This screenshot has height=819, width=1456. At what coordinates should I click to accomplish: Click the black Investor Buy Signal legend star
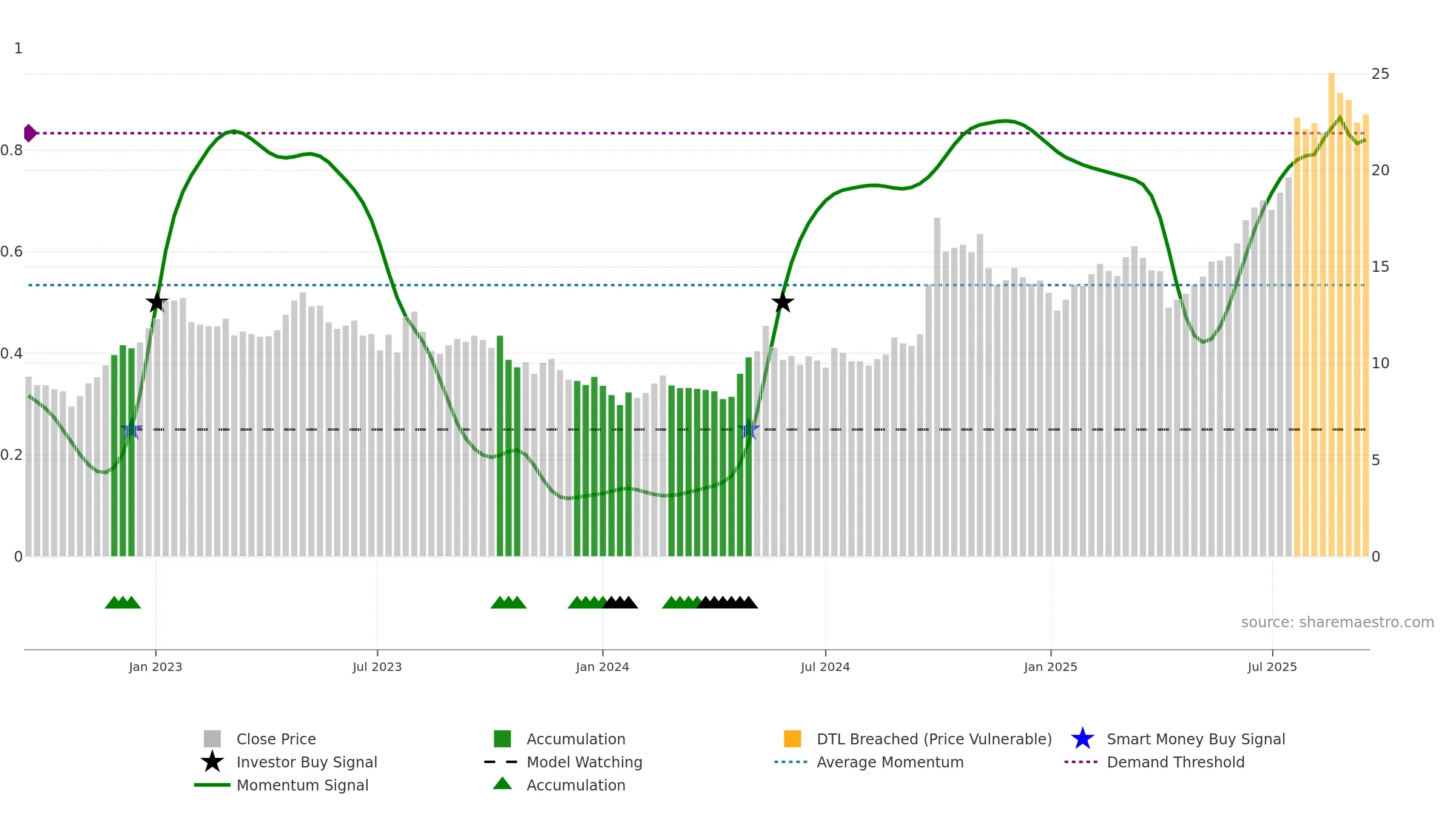pyautogui.click(x=212, y=762)
